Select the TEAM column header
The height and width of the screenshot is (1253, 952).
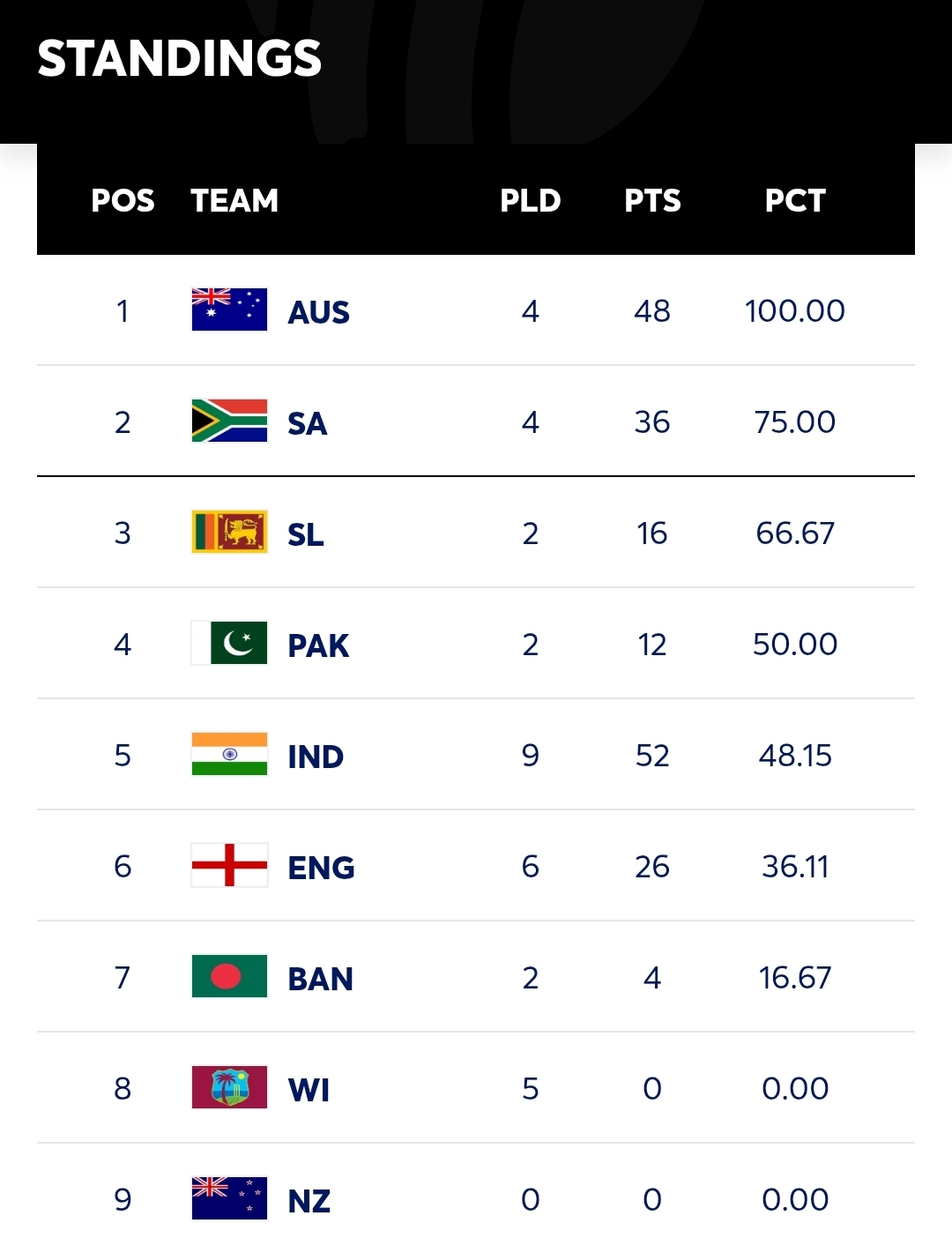(234, 201)
